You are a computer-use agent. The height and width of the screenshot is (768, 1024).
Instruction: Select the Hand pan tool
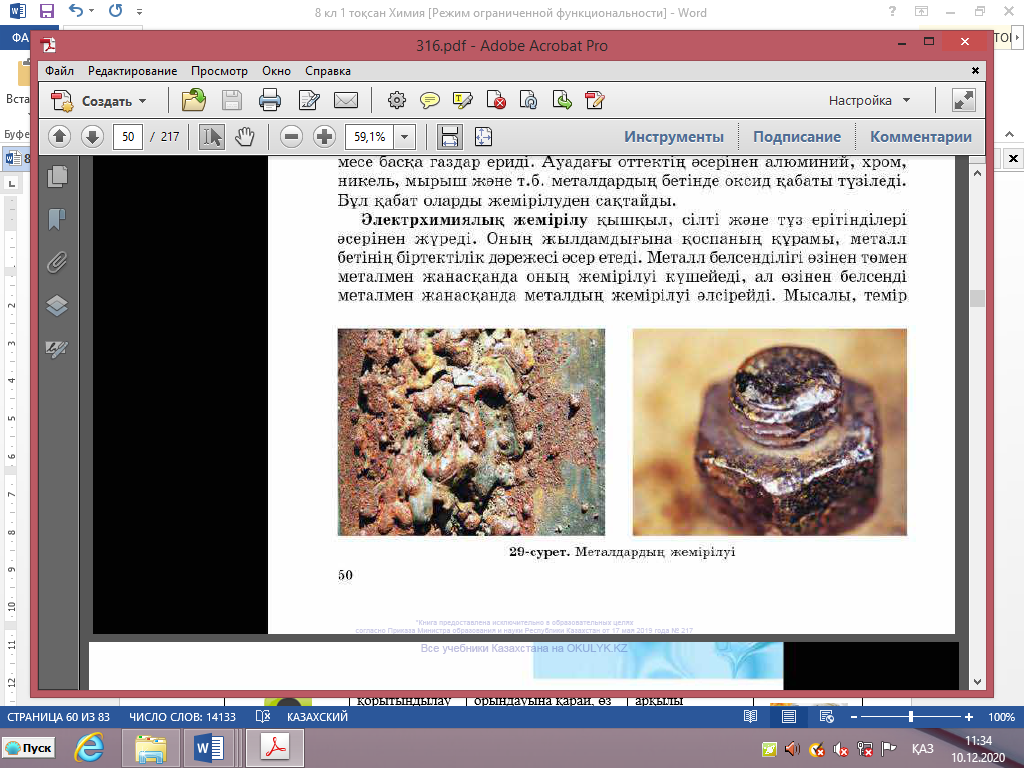(245, 137)
